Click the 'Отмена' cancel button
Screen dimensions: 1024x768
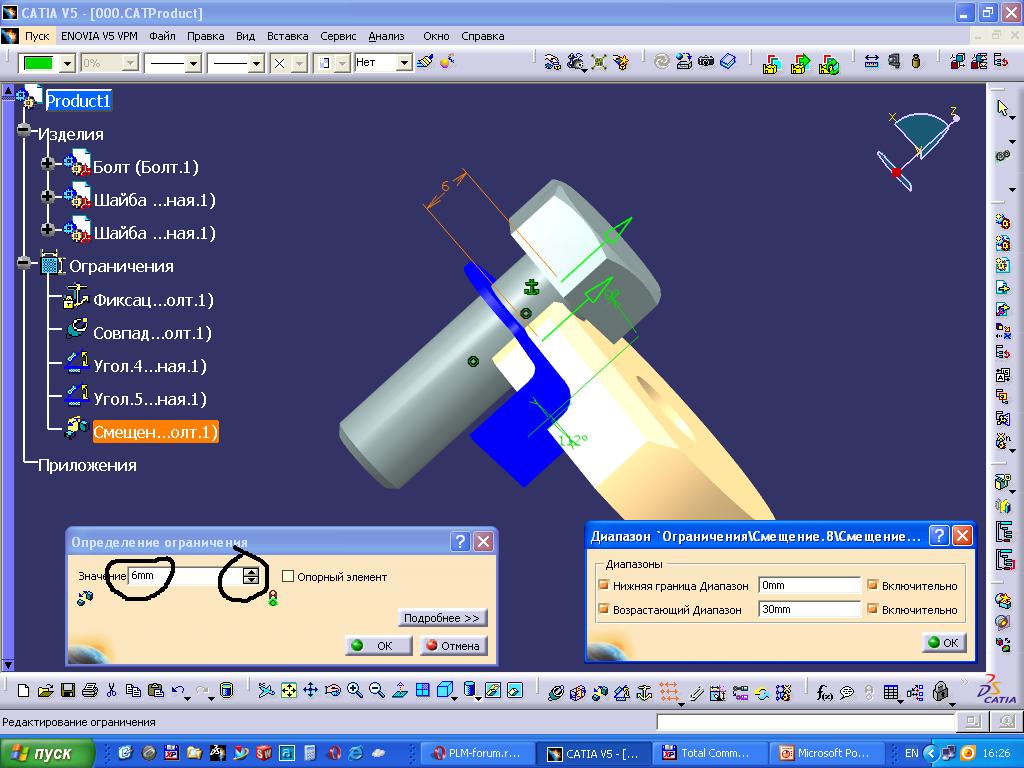454,645
